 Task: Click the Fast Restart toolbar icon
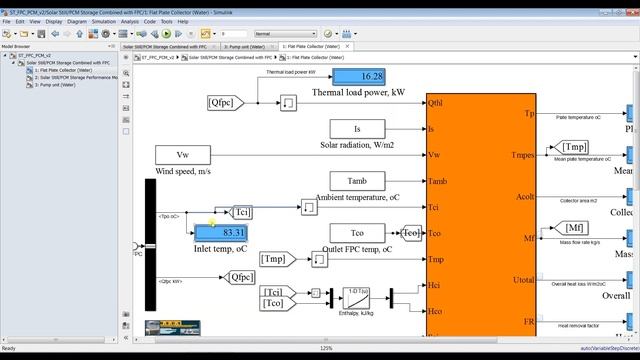coord(141,34)
